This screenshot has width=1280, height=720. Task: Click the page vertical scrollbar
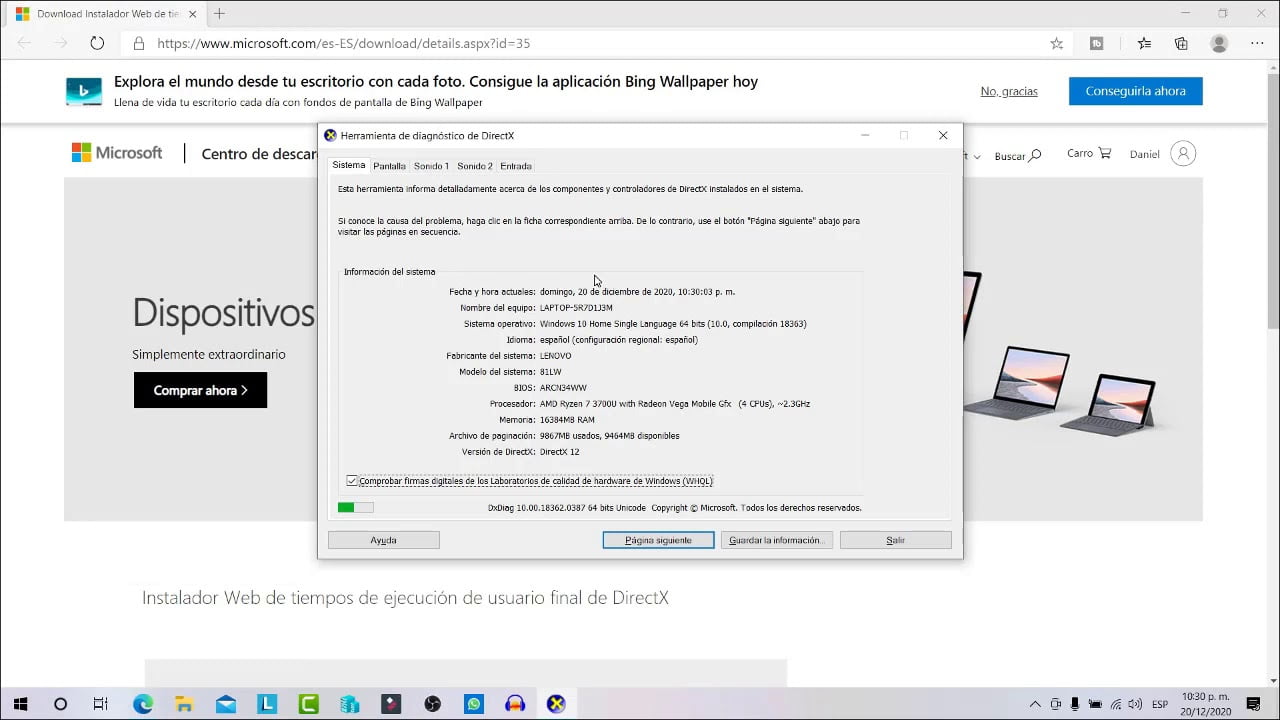coord(1272,200)
